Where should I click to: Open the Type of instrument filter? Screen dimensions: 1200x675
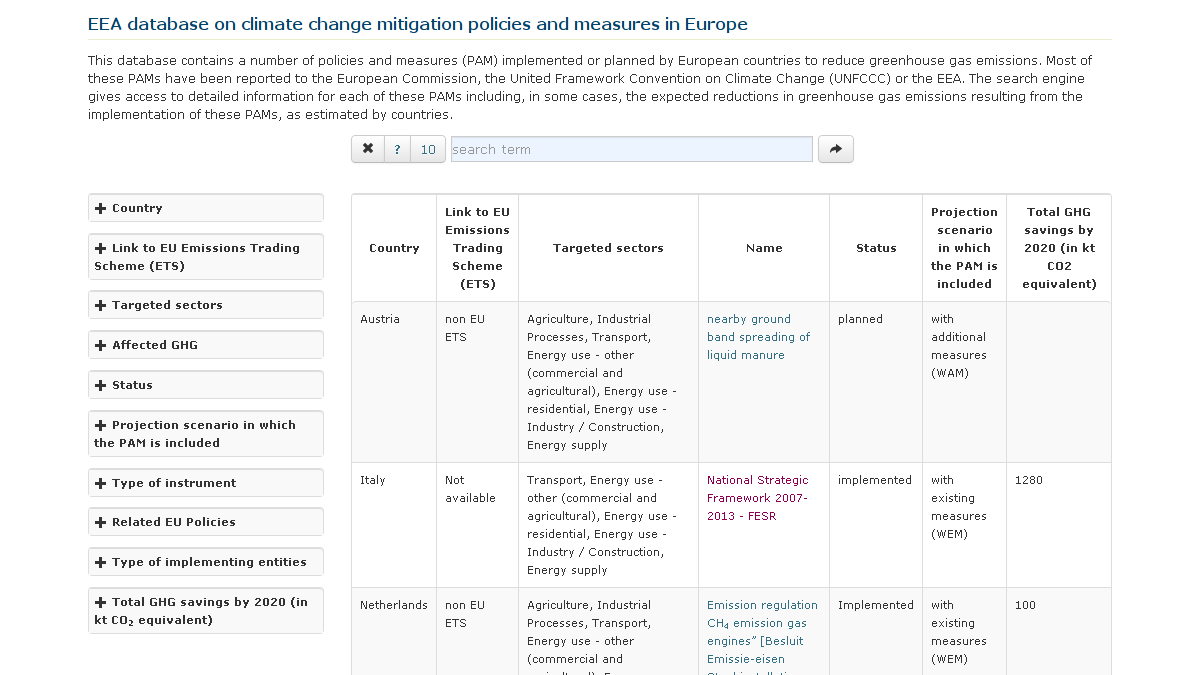coord(205,483)
